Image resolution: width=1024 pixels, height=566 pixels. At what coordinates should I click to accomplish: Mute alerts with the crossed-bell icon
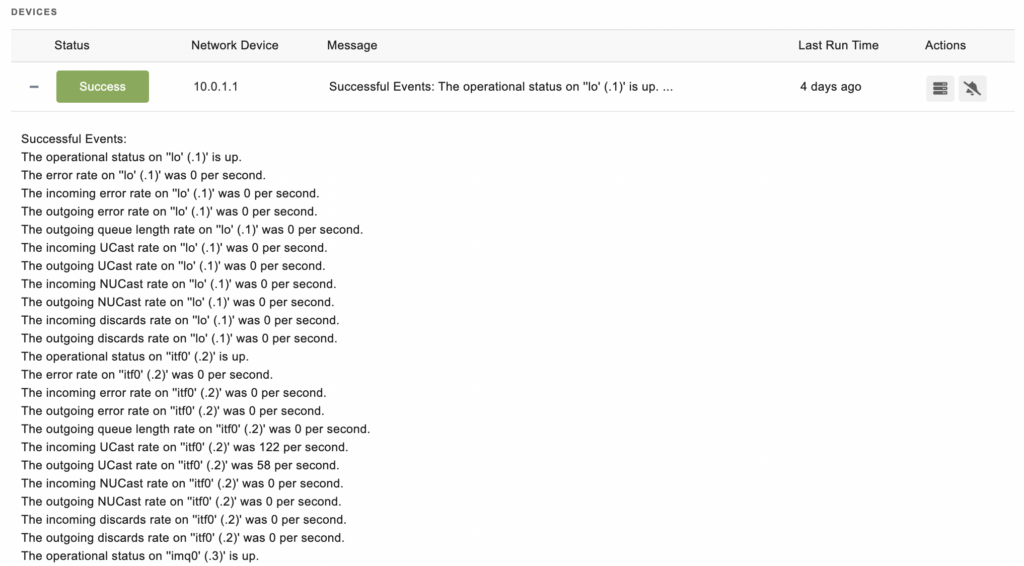click(972, 88)
